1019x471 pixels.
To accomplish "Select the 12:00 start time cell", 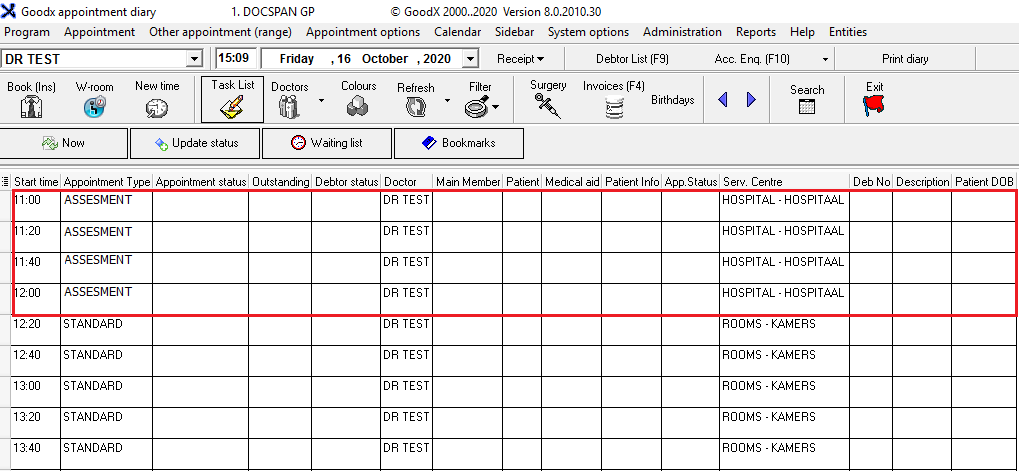I will click(x=36, y=299).
